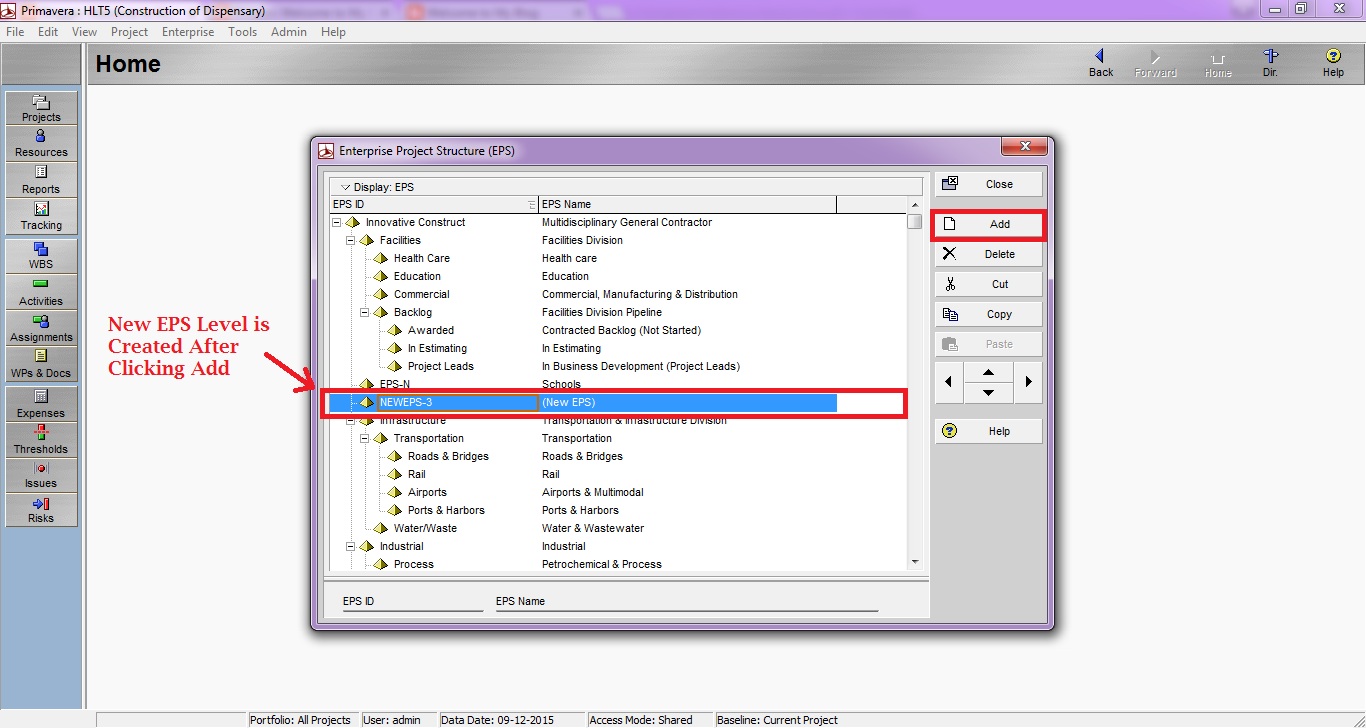Open the Admin menu
The width and height of the screenshot is (1366, 728).
pyautogui.click(x=288, y=31)
